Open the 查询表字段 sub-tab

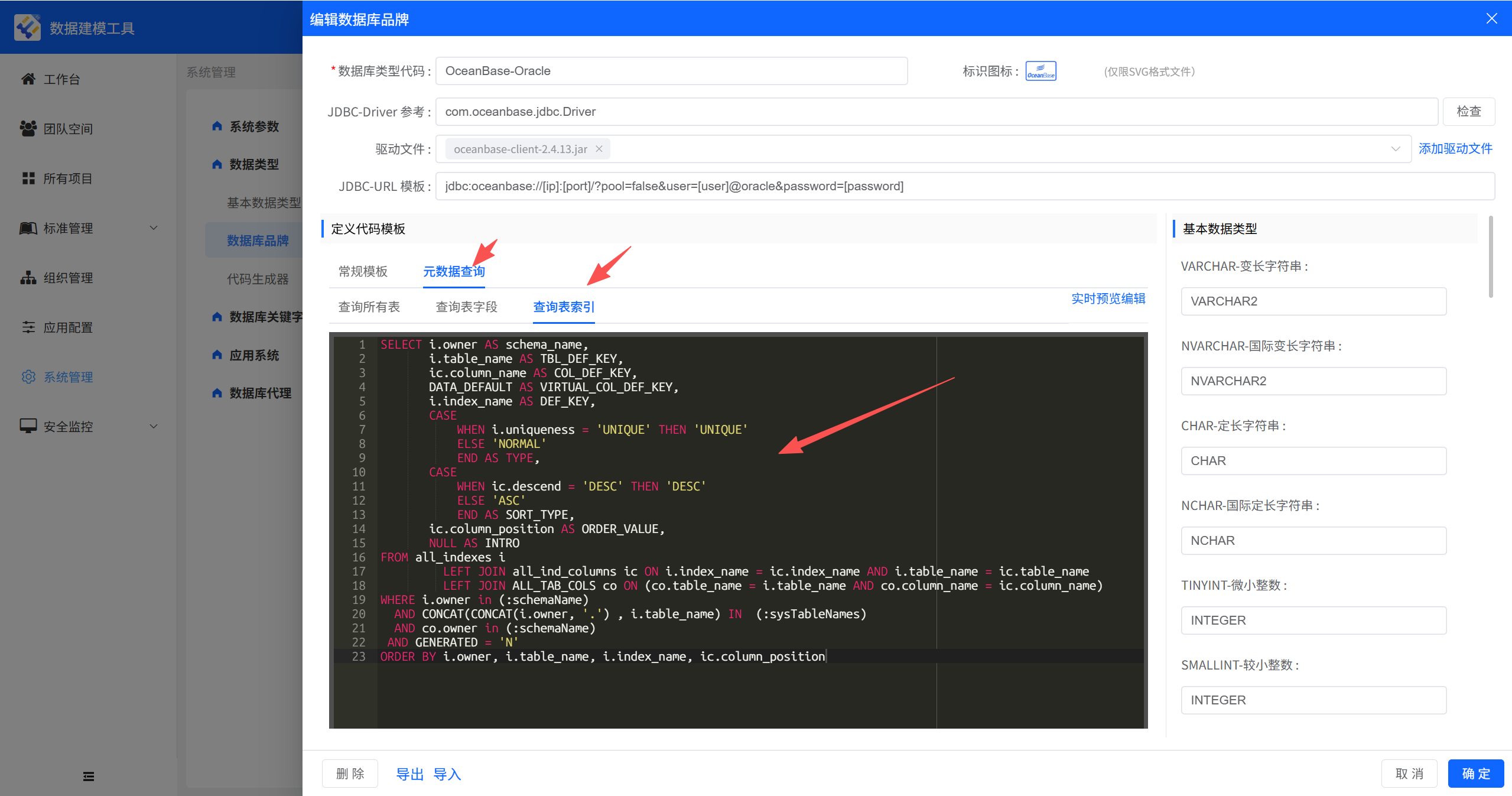[466, 307]
